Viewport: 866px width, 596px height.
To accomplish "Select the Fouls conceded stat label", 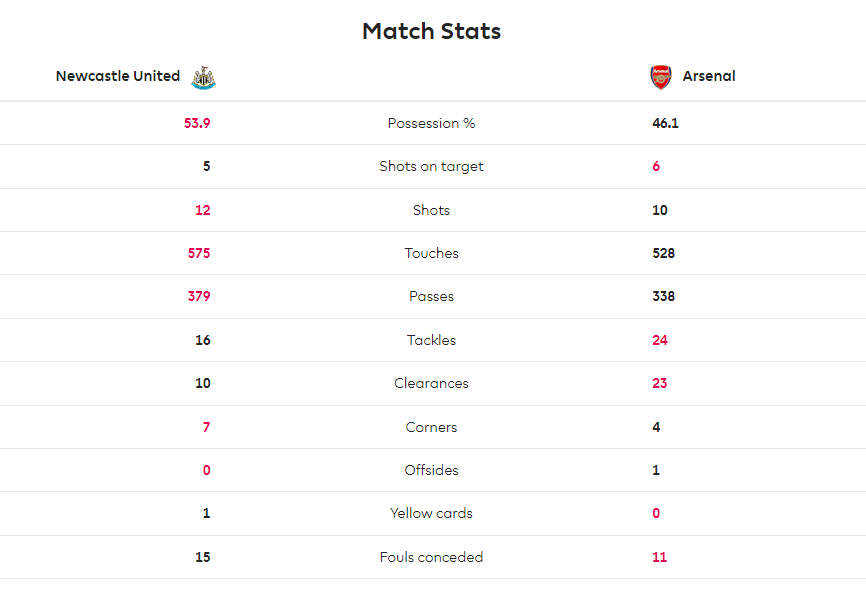I will coord(431,557).
